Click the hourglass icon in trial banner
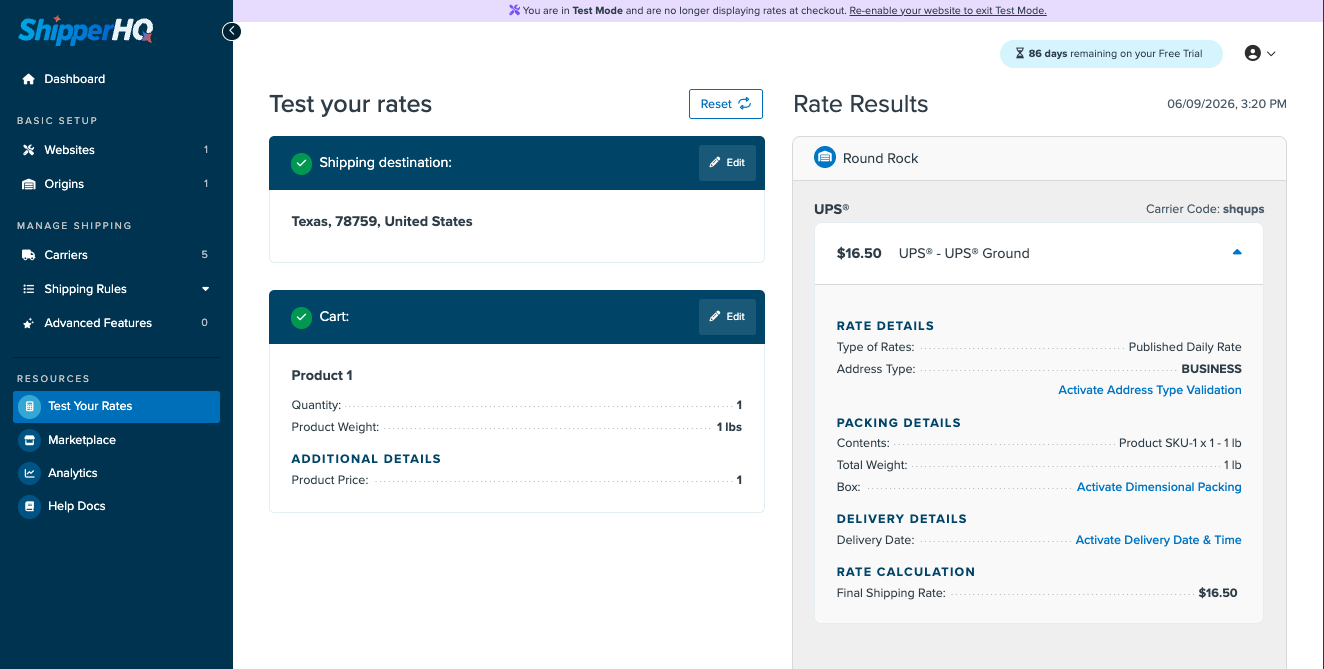 click(x=1020, y=54)
